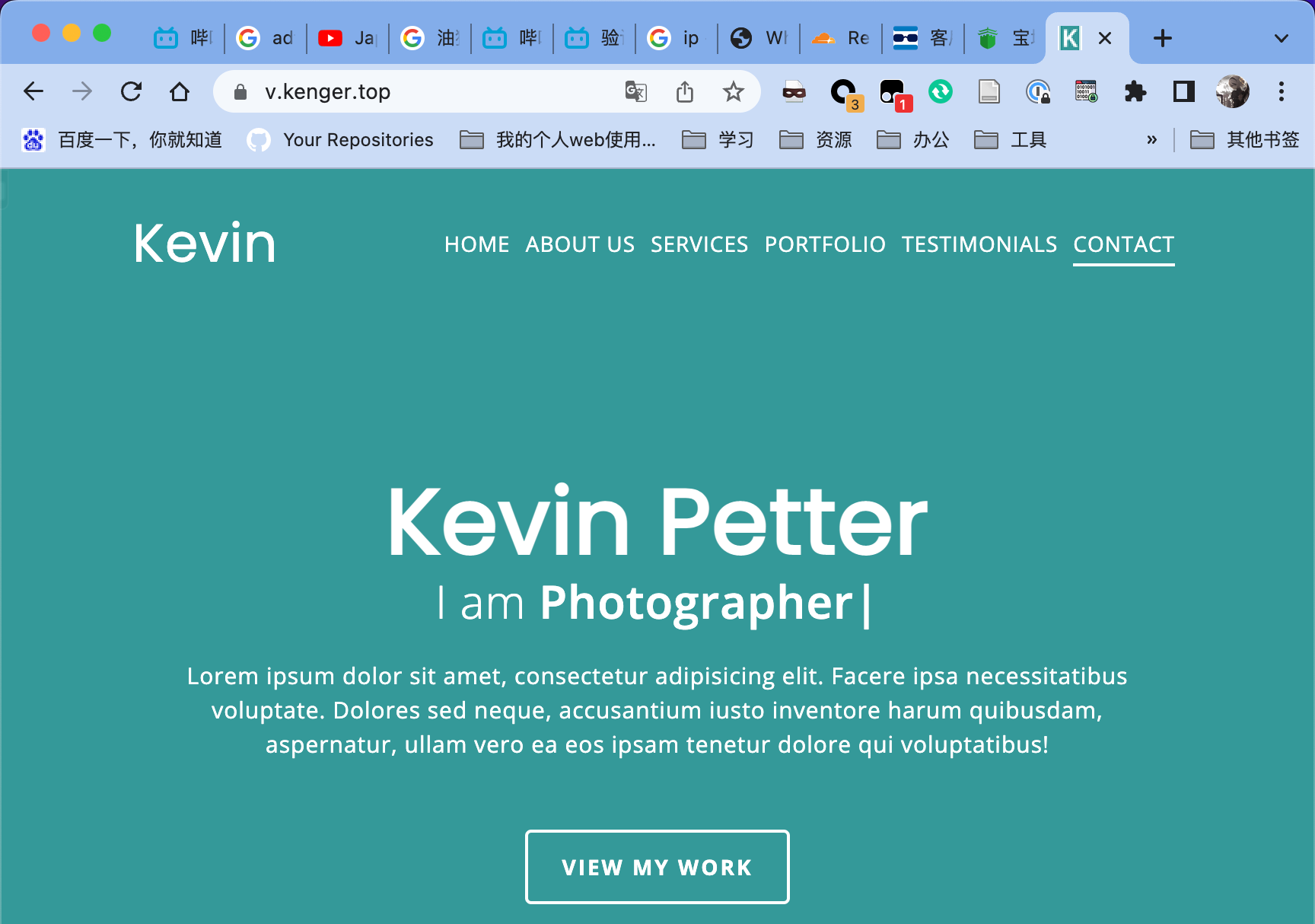Open the 其他书签 bookmarks folder
This screenshot has width=1315, height=924.
point(1243,139)
